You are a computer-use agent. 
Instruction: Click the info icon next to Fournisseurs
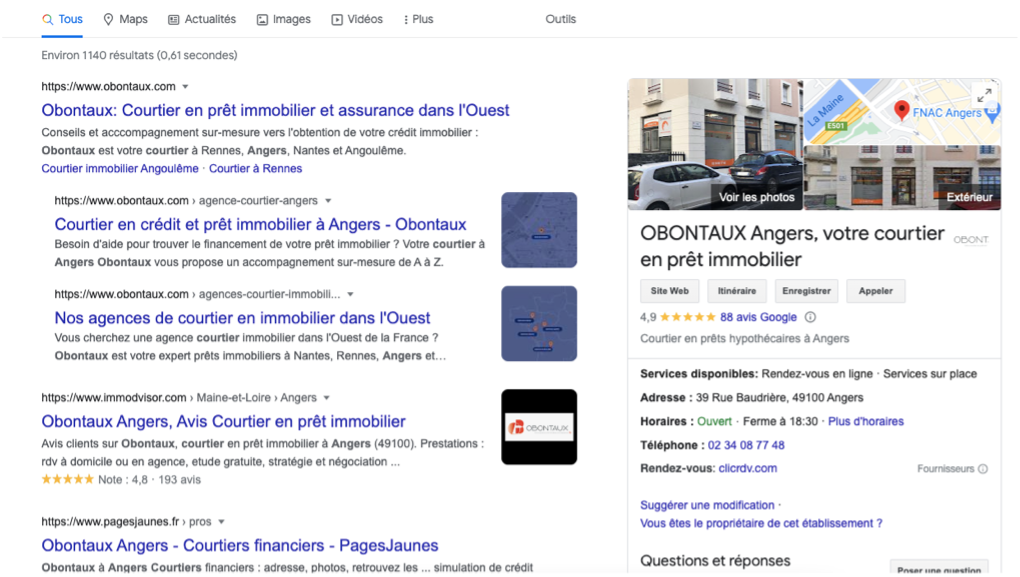point(983,469)
